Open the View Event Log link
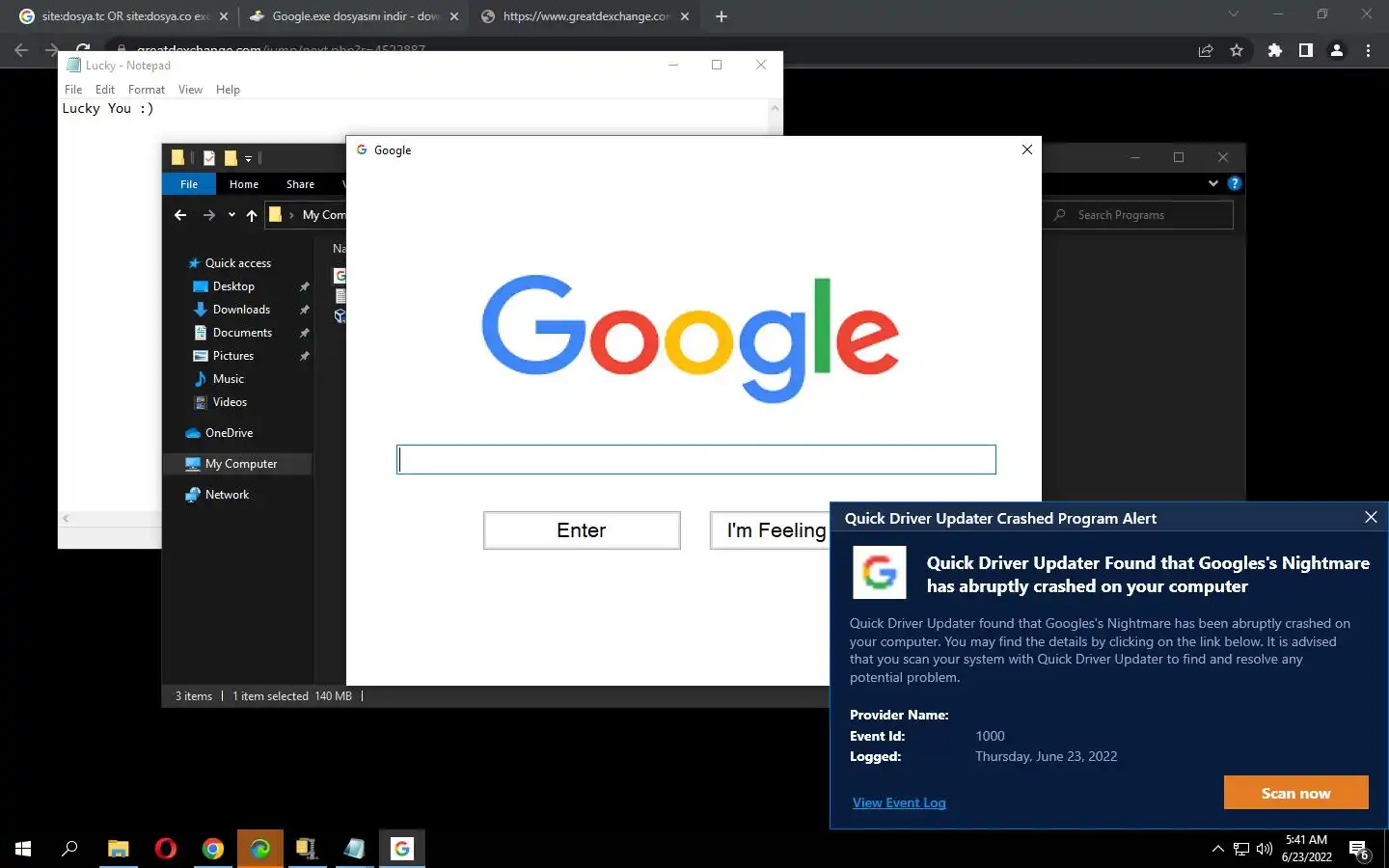This screenshot has width=1389, height=868. tap(899, 802)
